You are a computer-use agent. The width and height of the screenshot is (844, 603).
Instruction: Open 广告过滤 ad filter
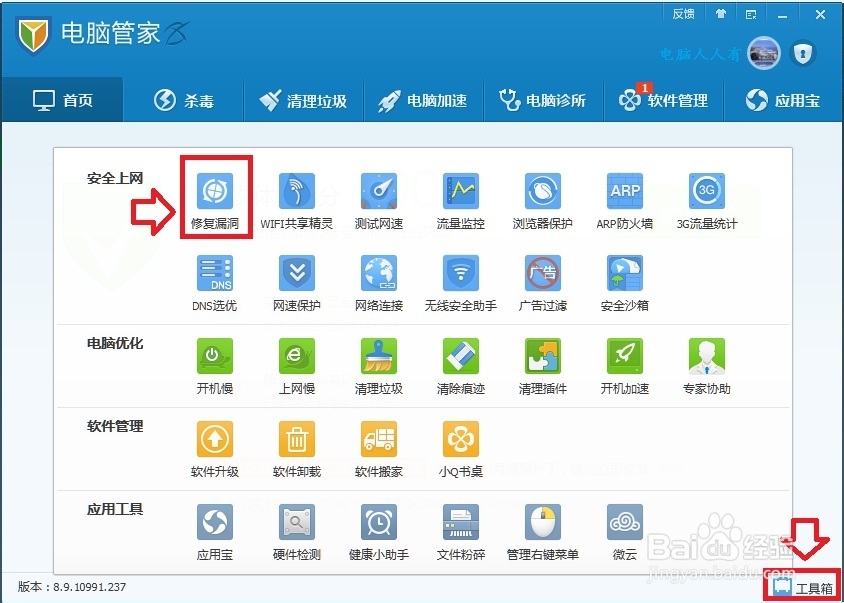tap(543, 283)
